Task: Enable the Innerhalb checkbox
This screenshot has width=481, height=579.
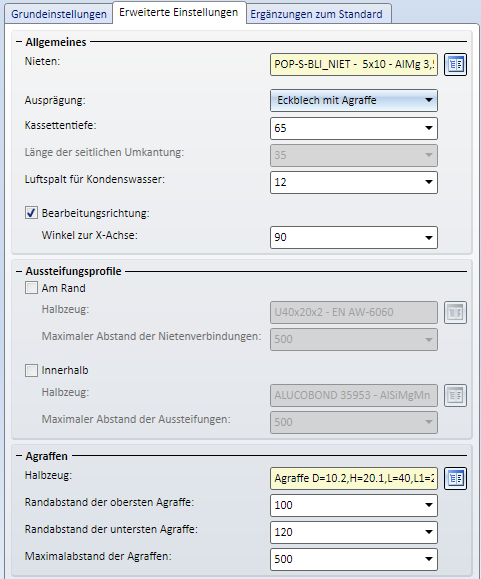Action: click(31, 370)
